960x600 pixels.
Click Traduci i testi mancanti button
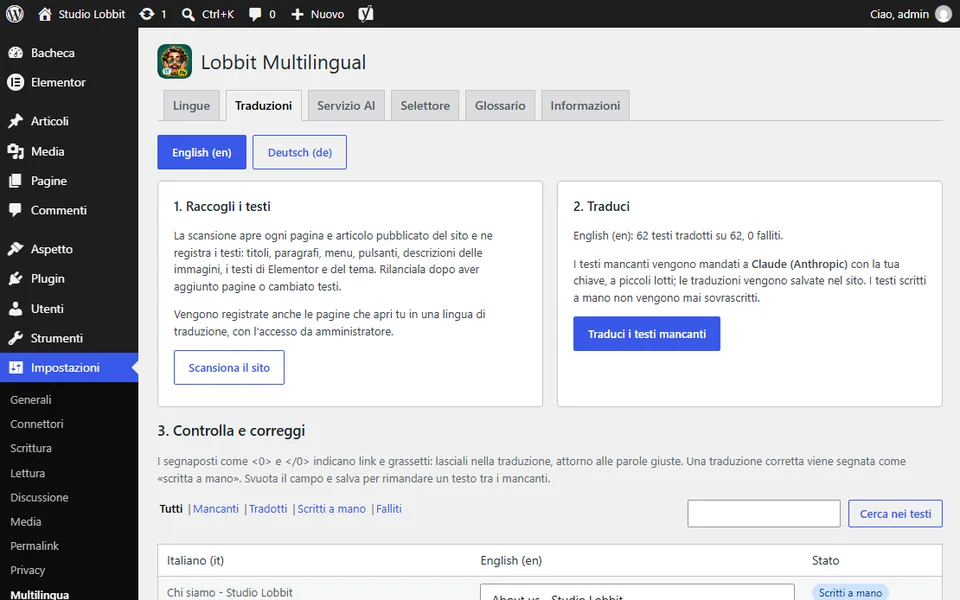[x=647, y=334]
